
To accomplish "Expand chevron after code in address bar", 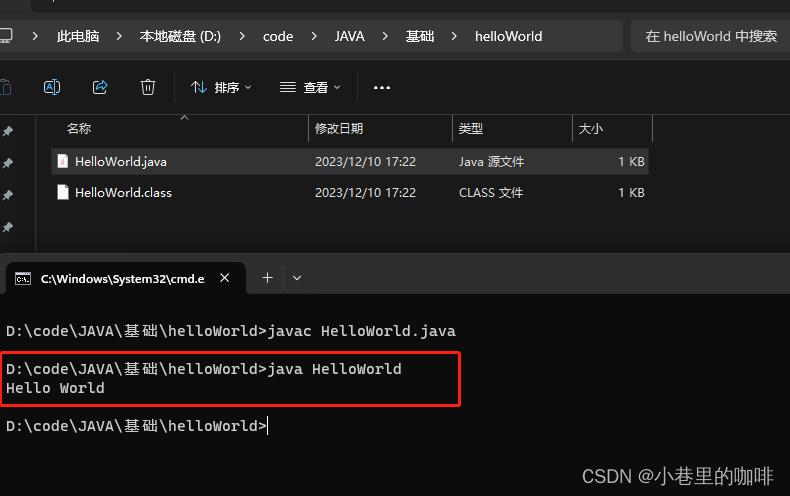I will pyautogui.click(x=314, y=36).
